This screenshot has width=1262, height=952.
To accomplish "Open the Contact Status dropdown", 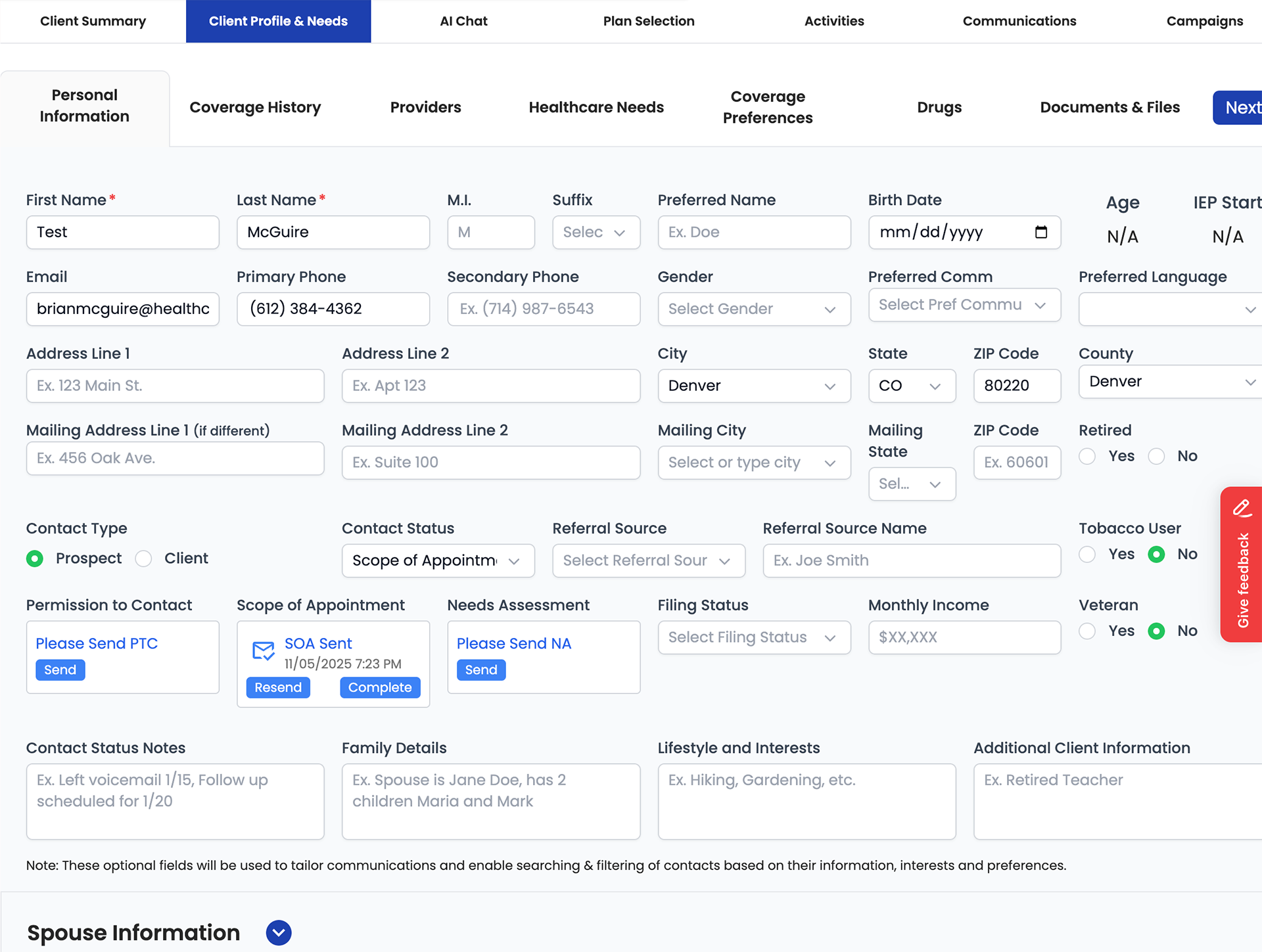I will 438,560.
